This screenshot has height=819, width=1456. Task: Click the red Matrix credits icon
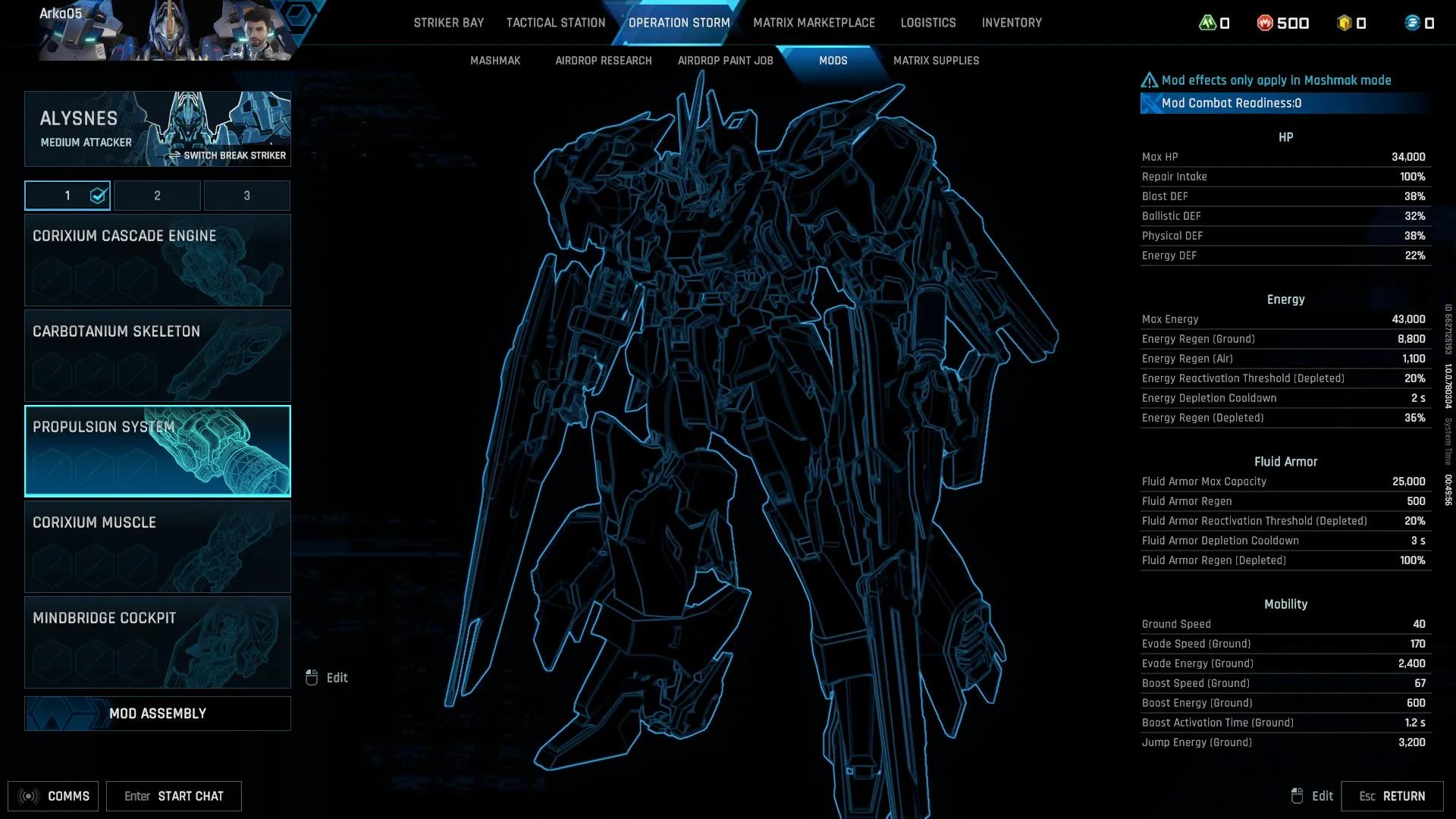click(x=1265, y=23)
